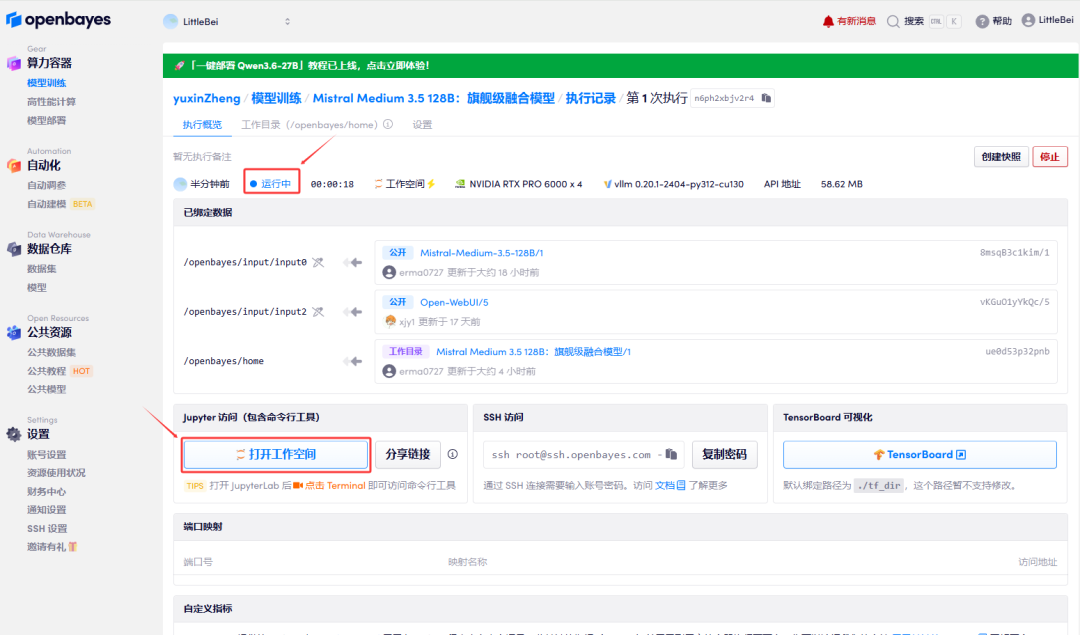The height and width of the screenshot is (635, 1080).
Task: Click the 设置 gear icon in sidebar
Action: click(x=14, y=434)
